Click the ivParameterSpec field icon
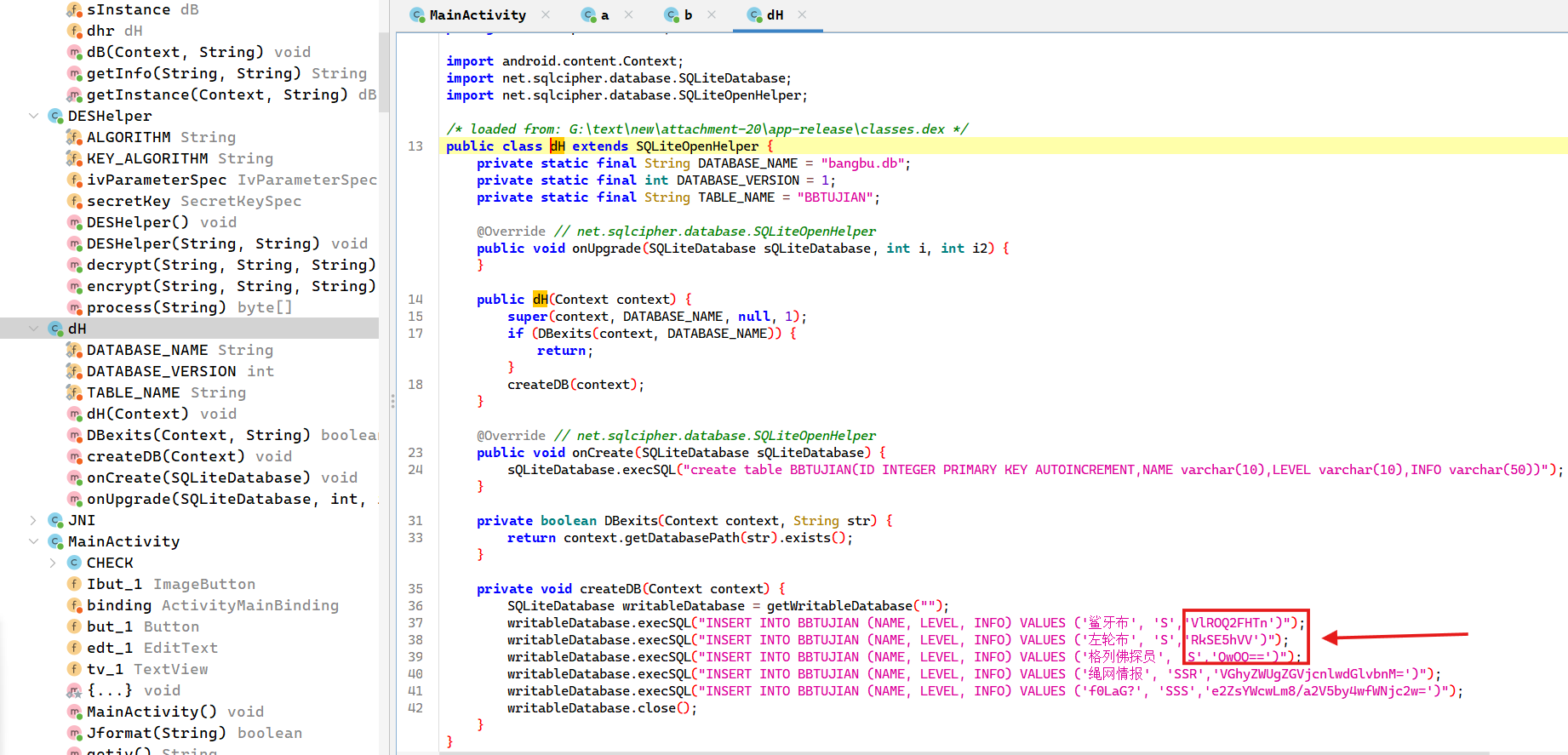 pos(74,180)
